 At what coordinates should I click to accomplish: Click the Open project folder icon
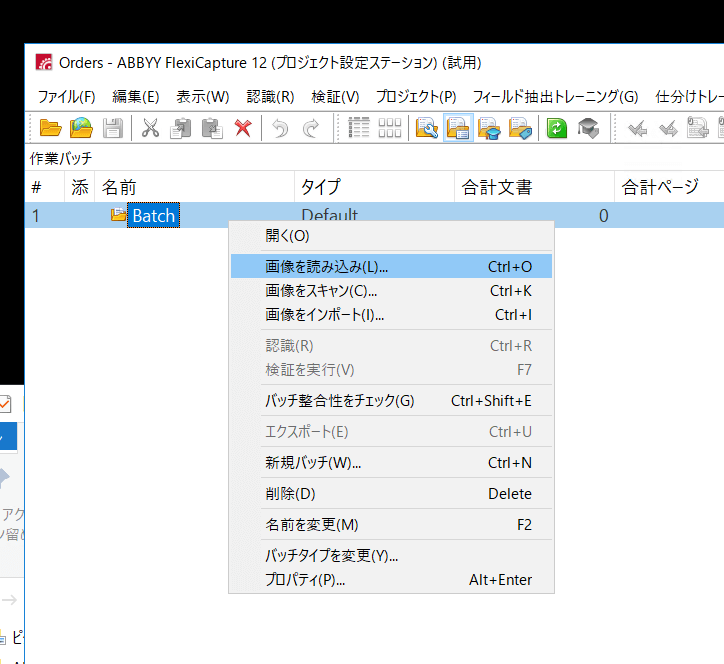pos(50,128)
